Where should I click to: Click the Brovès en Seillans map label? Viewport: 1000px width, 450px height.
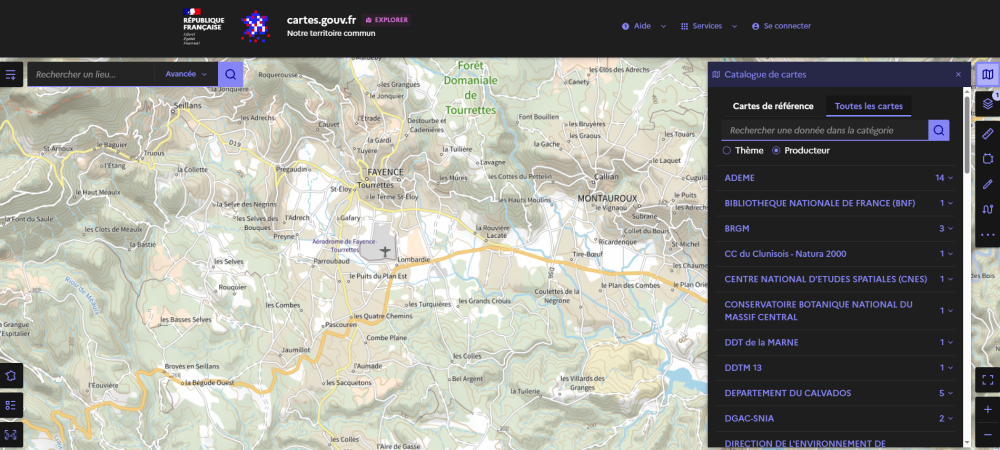pos(192,367)
